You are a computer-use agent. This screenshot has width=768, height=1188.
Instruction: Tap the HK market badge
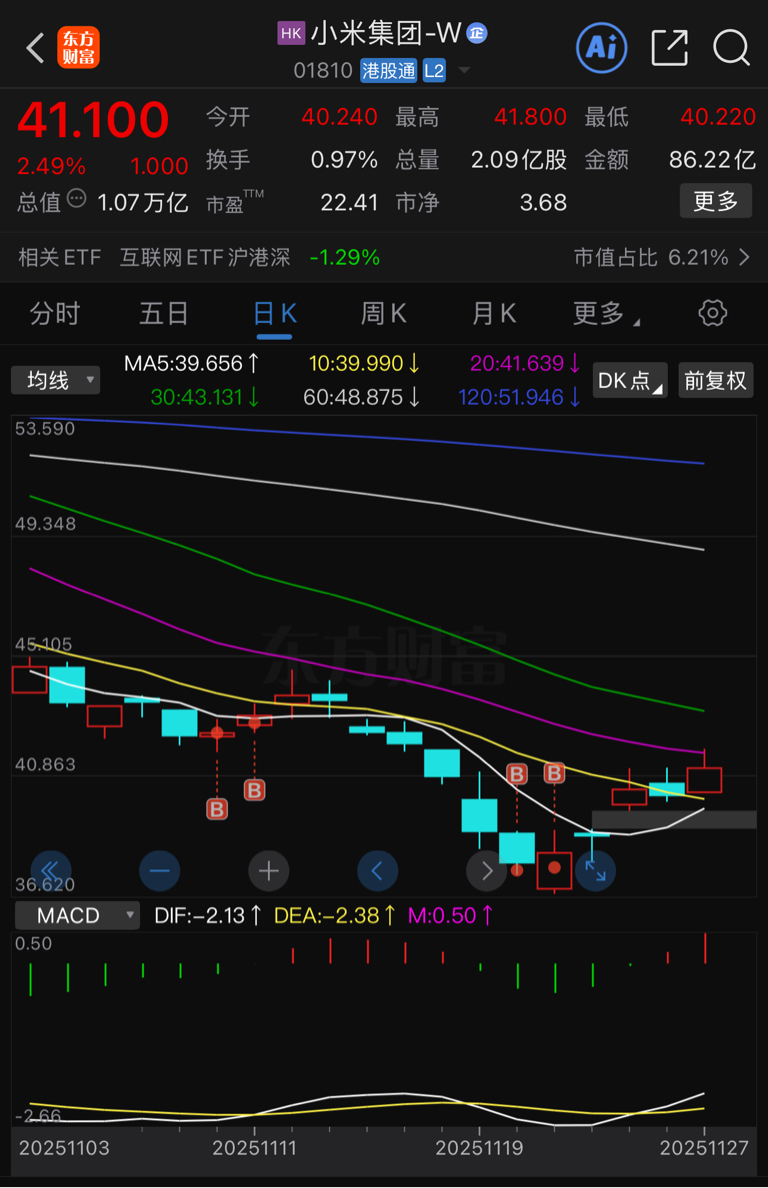click(291, 33)
